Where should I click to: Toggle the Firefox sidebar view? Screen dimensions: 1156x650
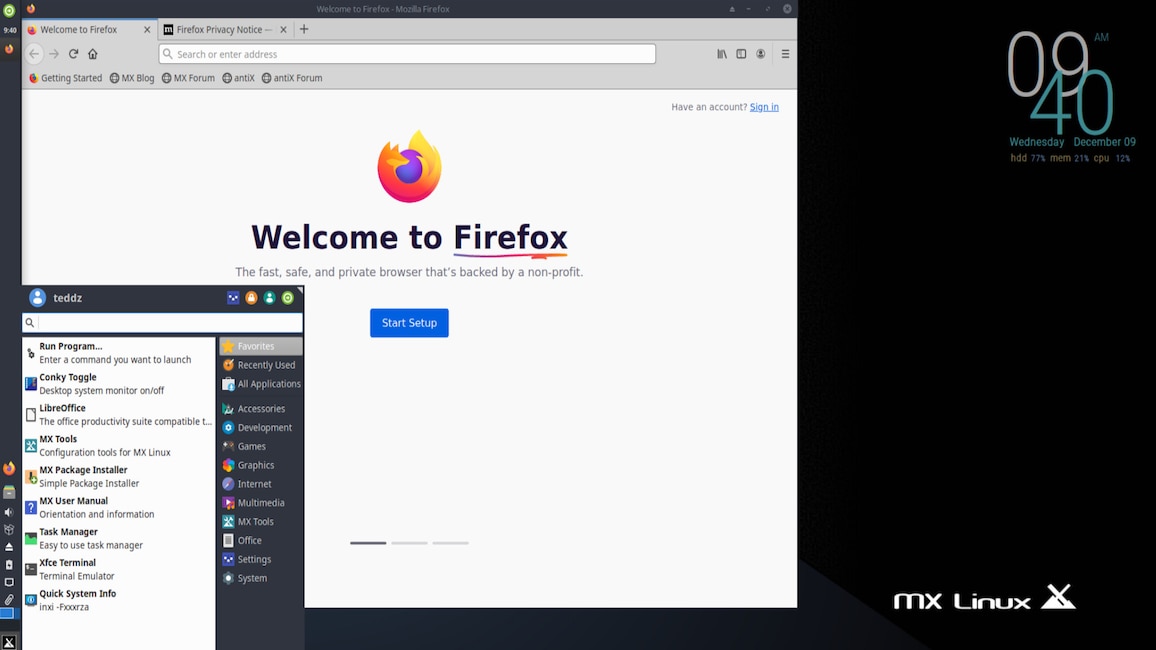tap(740, 53)
